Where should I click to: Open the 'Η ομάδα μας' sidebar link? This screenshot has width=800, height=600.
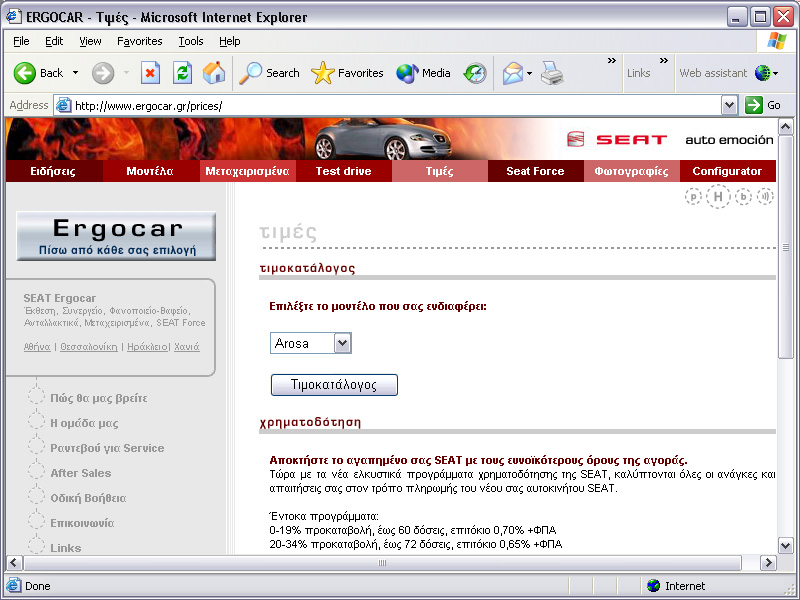click(84, 423)
